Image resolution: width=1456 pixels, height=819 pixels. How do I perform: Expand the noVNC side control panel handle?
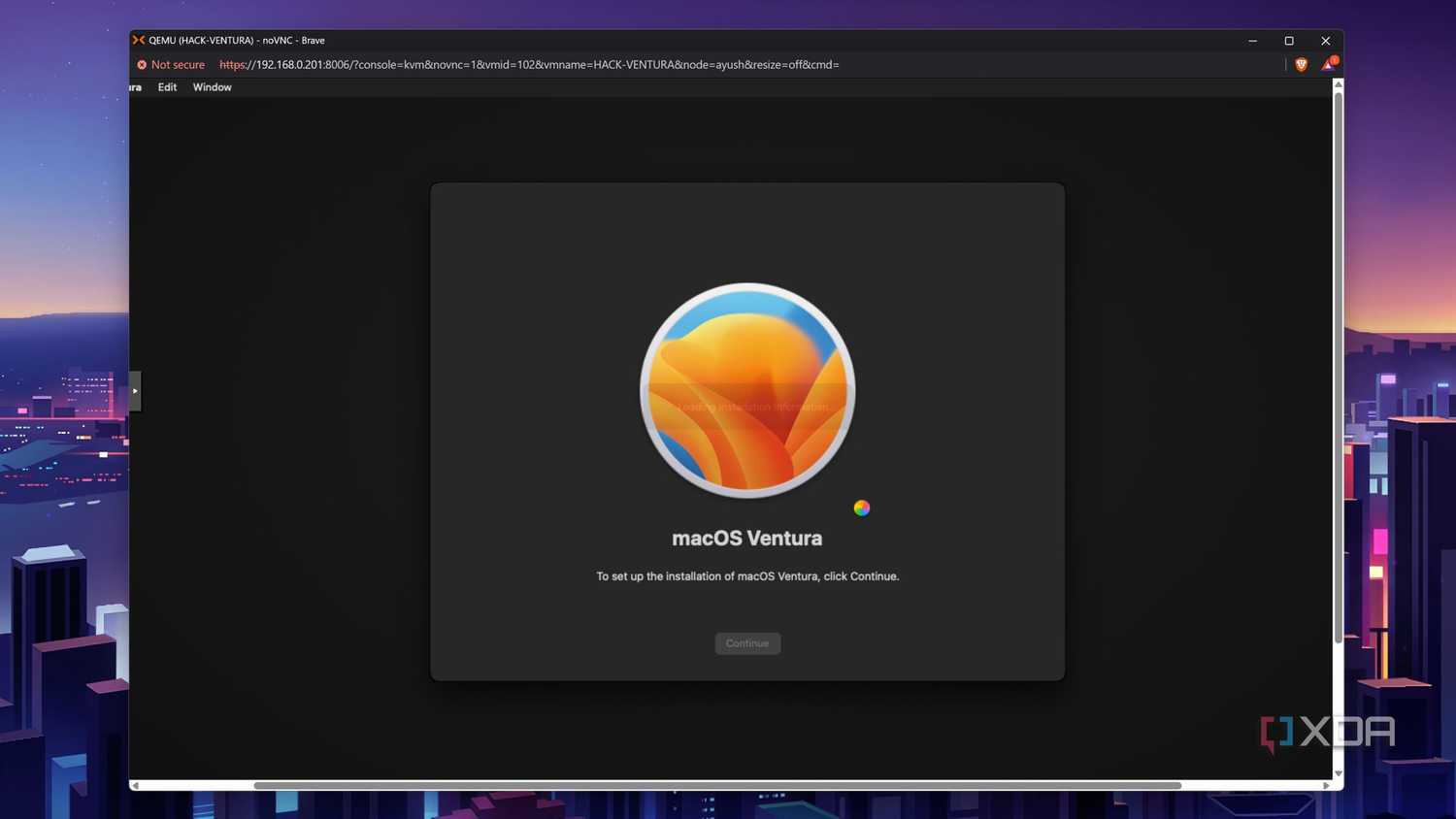(x=135, y=391)
